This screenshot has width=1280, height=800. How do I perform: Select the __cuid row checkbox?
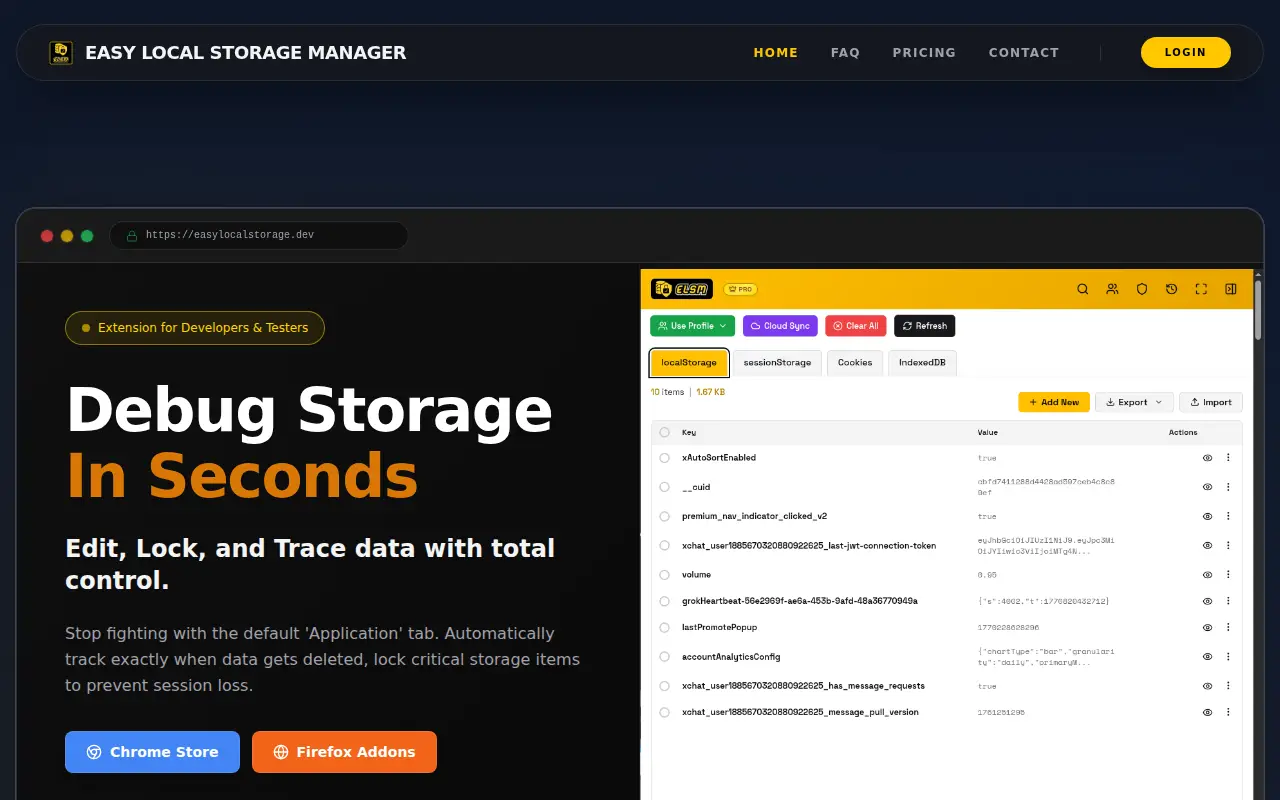click(664, 487)
